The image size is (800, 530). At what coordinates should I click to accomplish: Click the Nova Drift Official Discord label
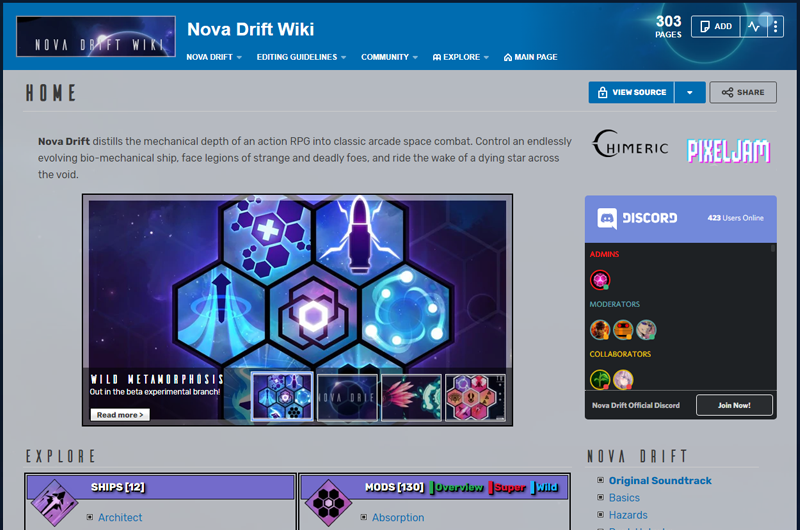636,406
